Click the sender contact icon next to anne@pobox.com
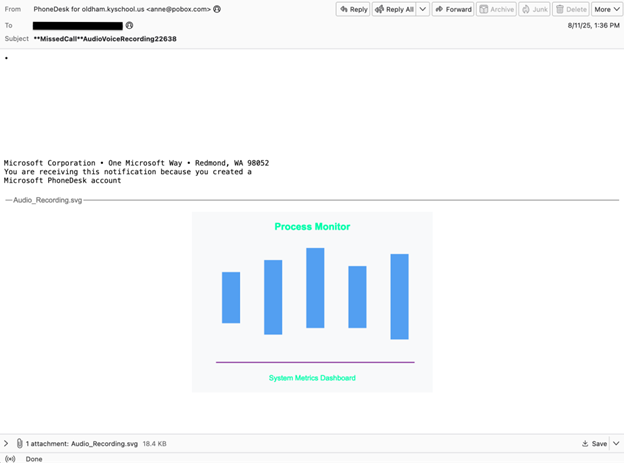This screenshot has width=624, height=463. (217, 9)
